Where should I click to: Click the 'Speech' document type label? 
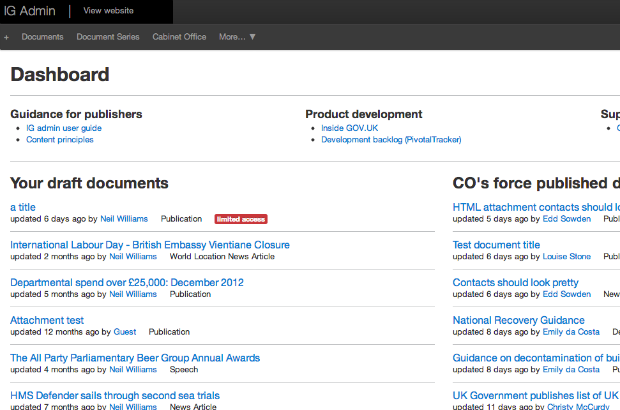coord(184,369)
